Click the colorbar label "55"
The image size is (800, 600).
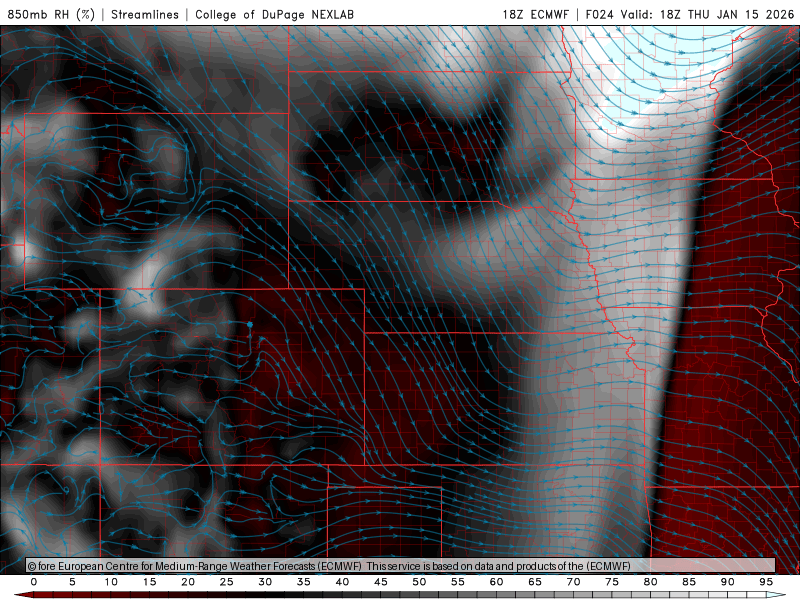tap(458, 582)
